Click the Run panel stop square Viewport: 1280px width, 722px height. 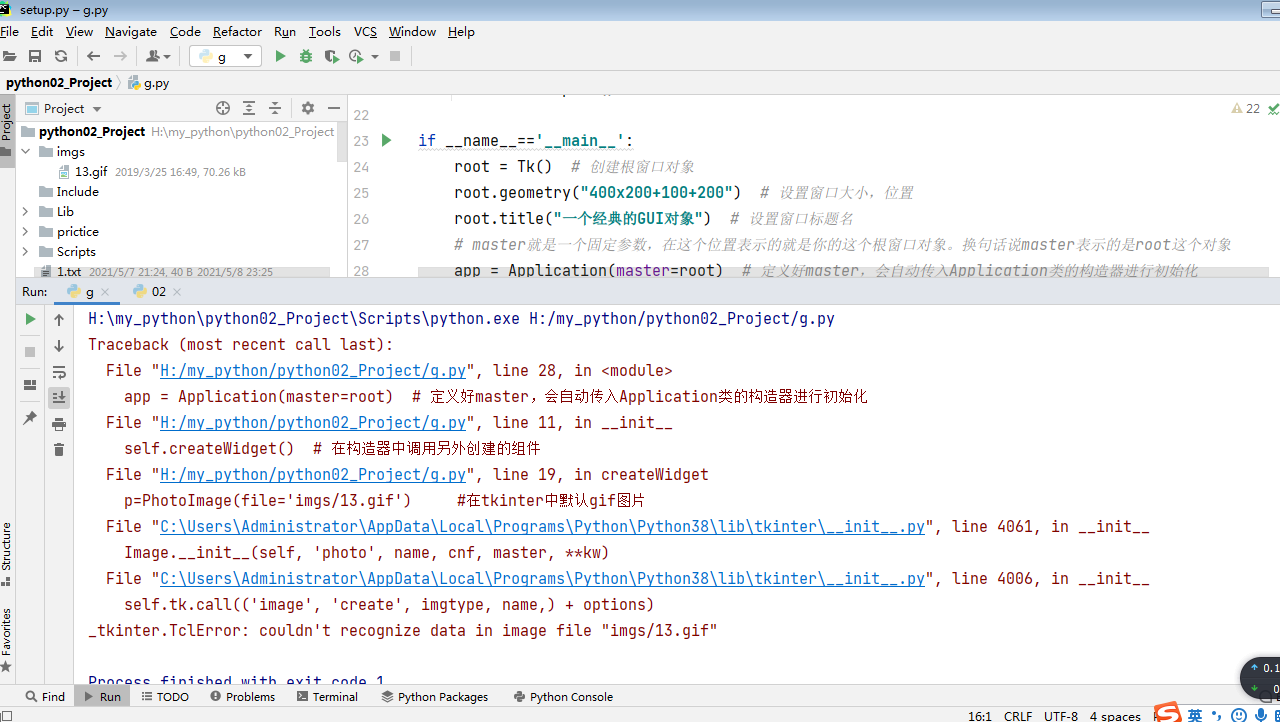pyautogui.click(x=30, y=352)
